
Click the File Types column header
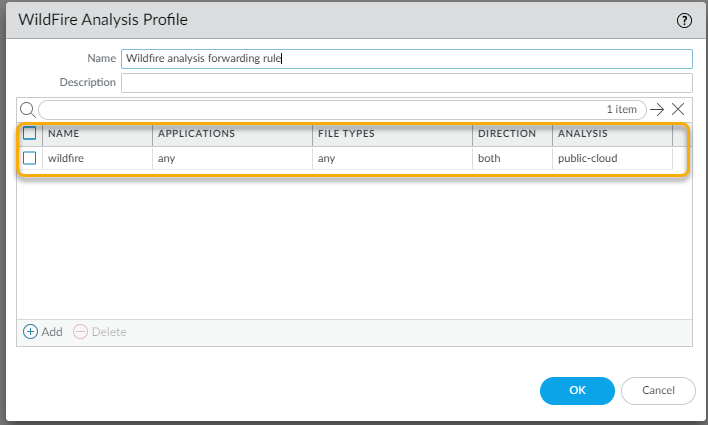[391, 133]
